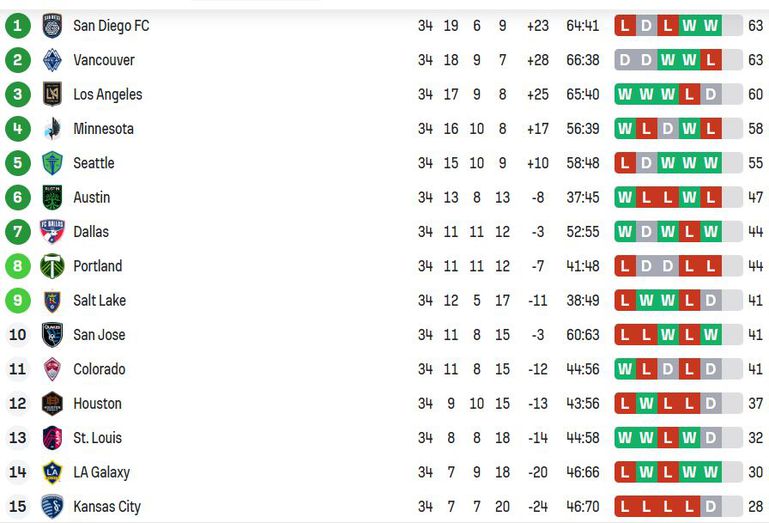Click the Seattle Sounders crest
This screenshot has height=523, width=769.
tap(52, 163)
